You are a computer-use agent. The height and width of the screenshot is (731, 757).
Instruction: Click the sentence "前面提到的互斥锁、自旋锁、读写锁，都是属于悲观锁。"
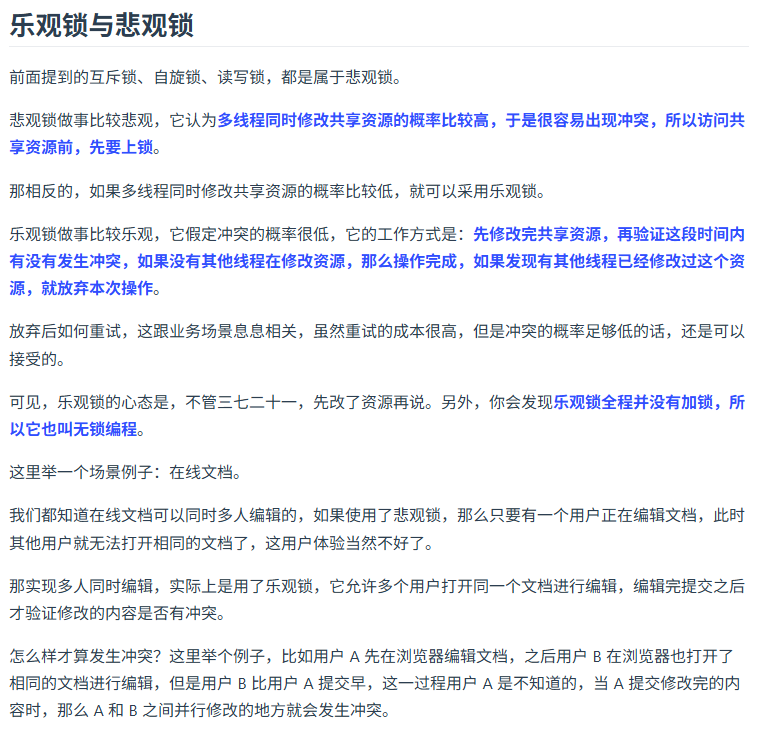click(205, 77)
